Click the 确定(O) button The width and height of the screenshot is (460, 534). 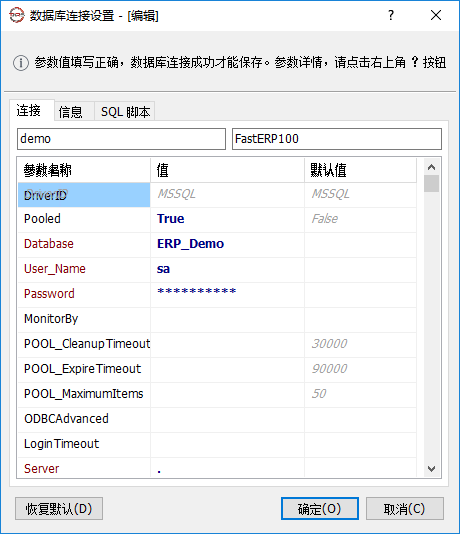click(320, 509)
